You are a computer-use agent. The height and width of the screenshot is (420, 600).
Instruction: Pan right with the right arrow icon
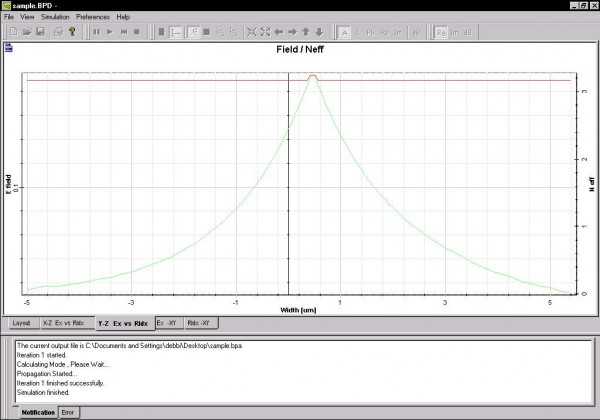(292, 32)
